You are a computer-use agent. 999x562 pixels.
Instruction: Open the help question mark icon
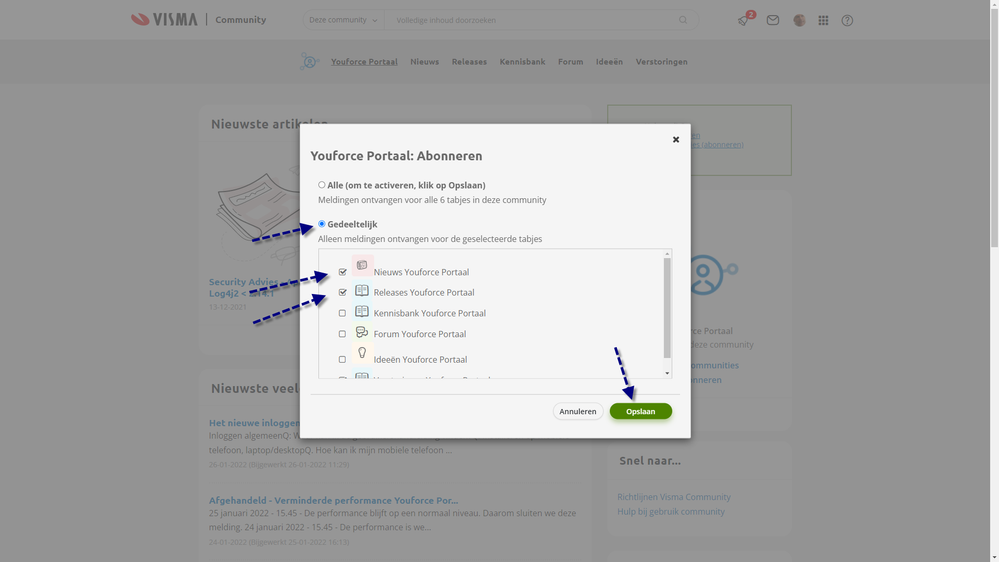click(847, 20)
